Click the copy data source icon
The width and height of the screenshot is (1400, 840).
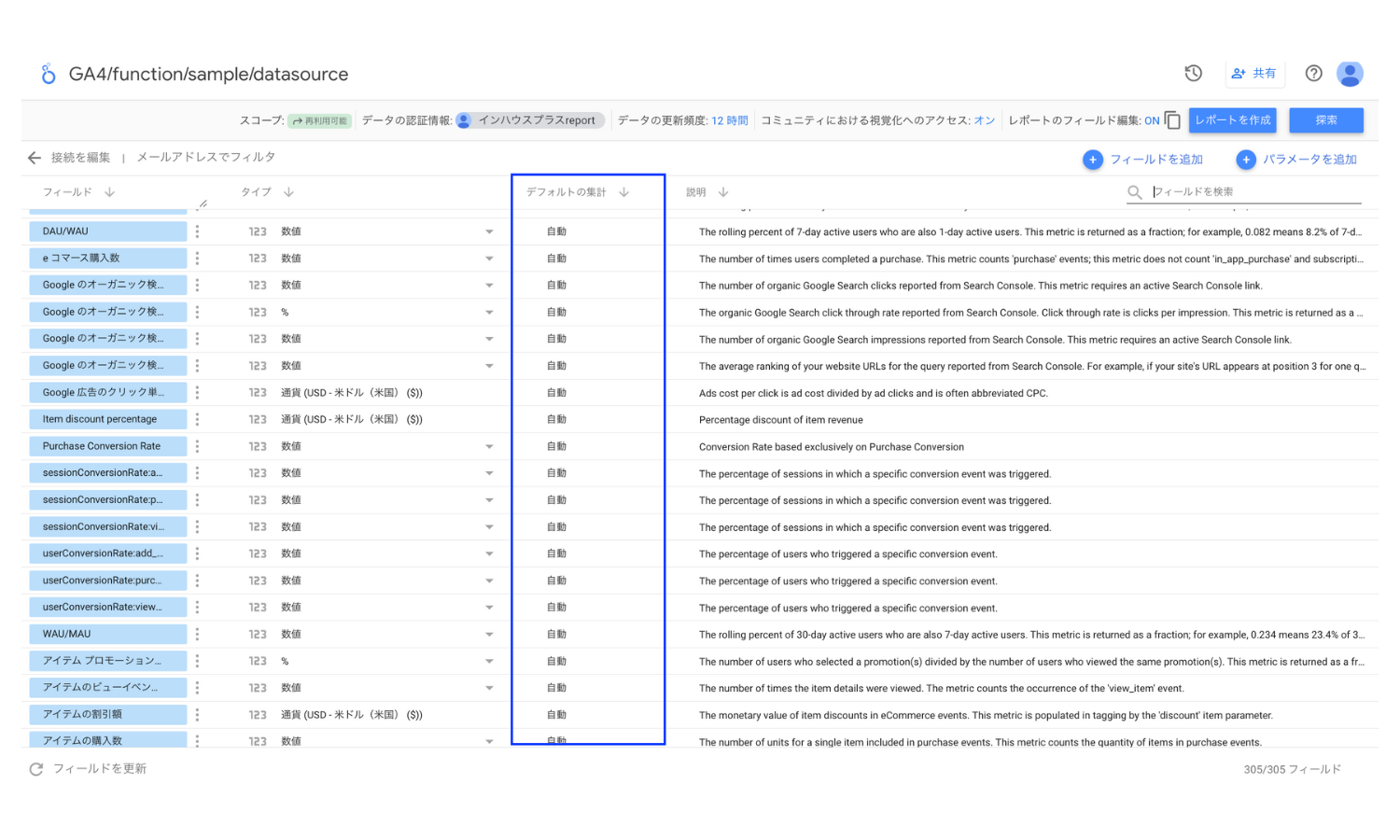[1173, 120]
